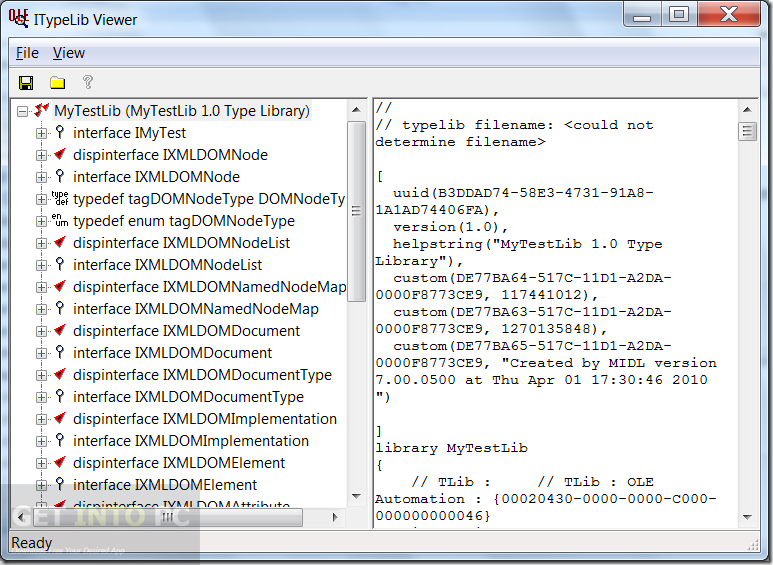Click scroll-down arrow of code pane
This screenshot has height=565, width=773.
click(747, 518)
